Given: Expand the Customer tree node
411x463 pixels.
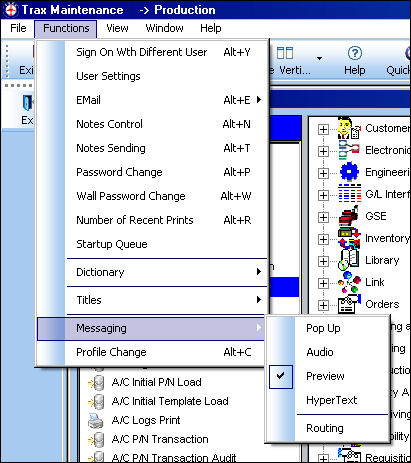Looking at the screenshot, I should coord(323,129).
